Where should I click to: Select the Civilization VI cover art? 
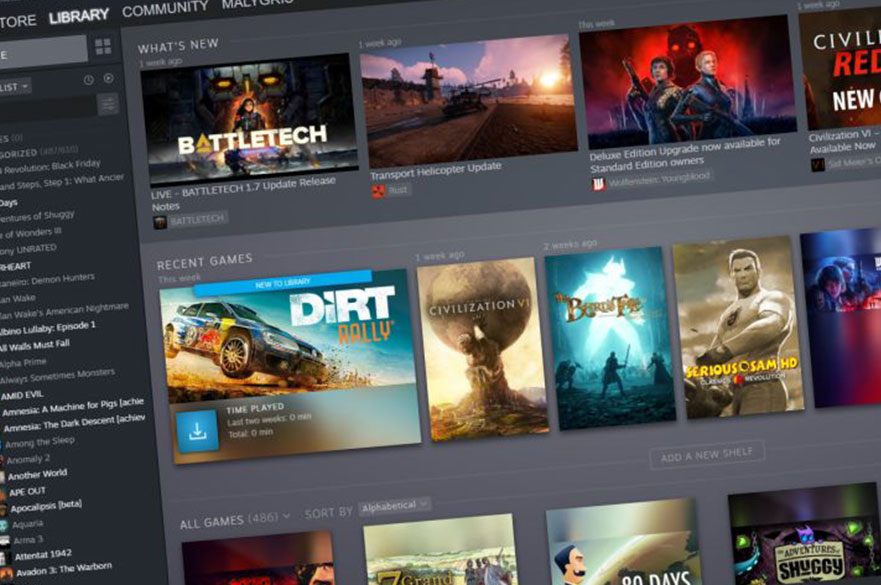pos(483,349)
